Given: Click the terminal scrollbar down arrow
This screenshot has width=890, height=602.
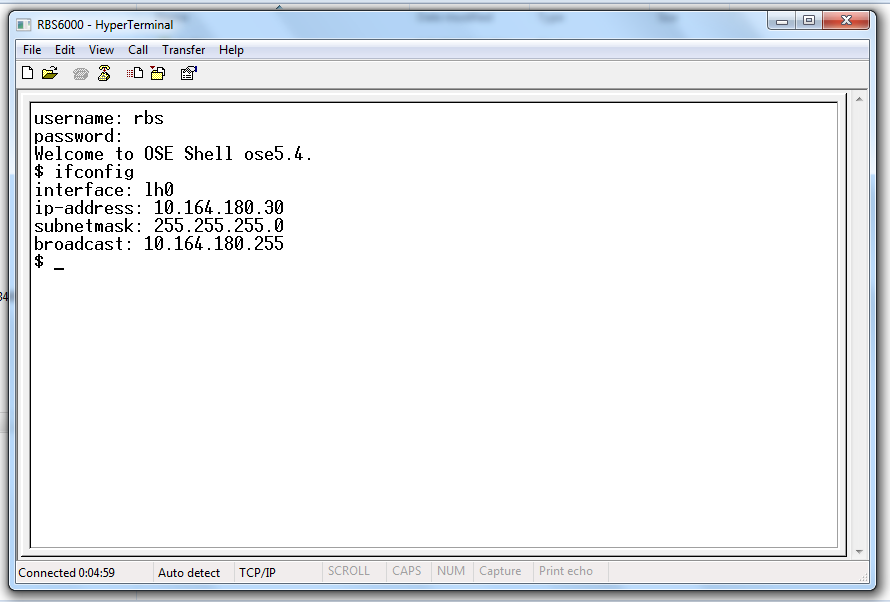Looking at the screenshot, I should click(858, 549).
